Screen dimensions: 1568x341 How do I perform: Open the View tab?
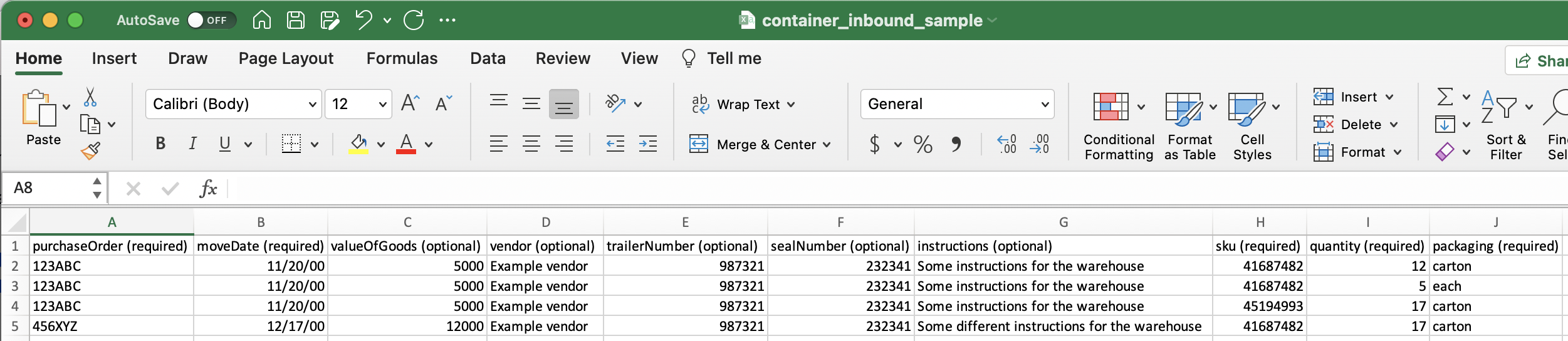click(x=639, y=58)
